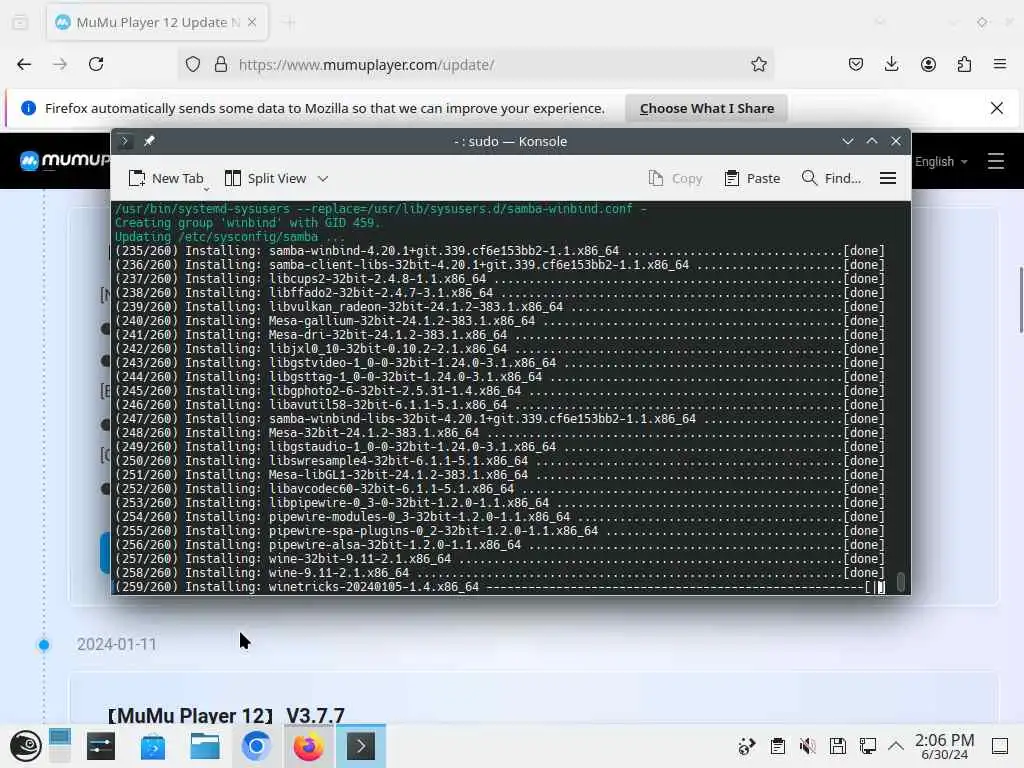Open the Firefox account icon
Viewport: 1024px width, 768px height.
928,64
